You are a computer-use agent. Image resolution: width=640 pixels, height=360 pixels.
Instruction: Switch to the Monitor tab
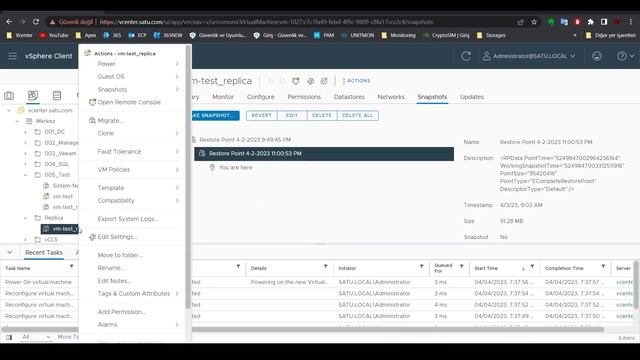[x=223, y=97]
